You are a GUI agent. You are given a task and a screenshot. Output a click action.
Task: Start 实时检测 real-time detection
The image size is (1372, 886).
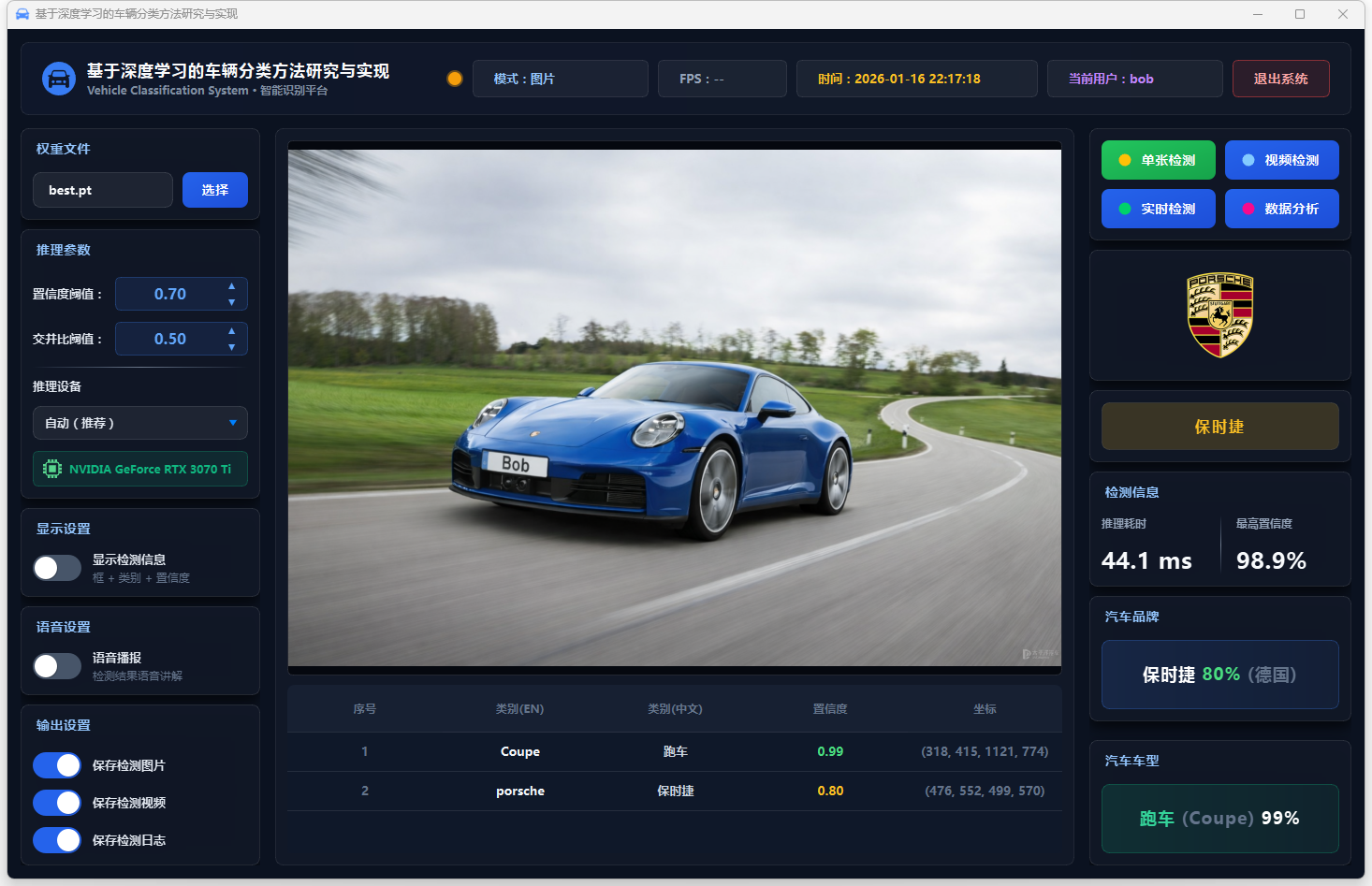point(1159,209)
